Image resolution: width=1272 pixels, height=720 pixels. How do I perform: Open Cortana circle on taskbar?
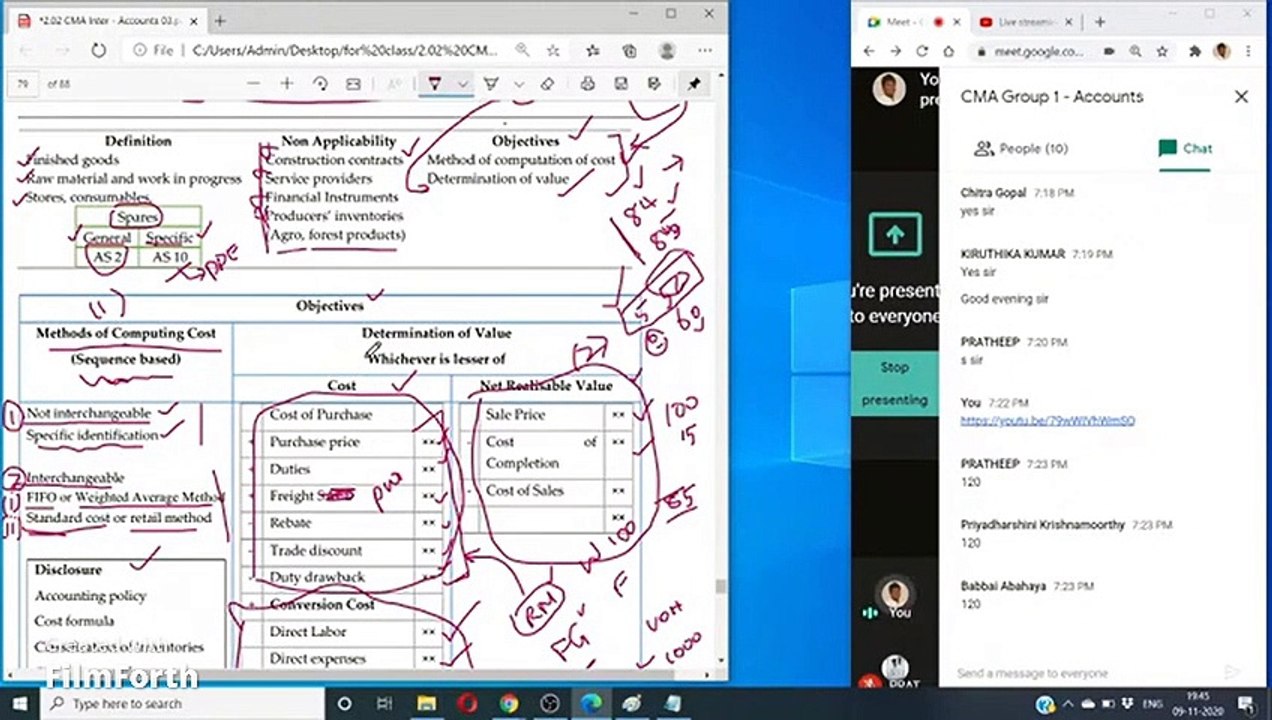[344, 704]
